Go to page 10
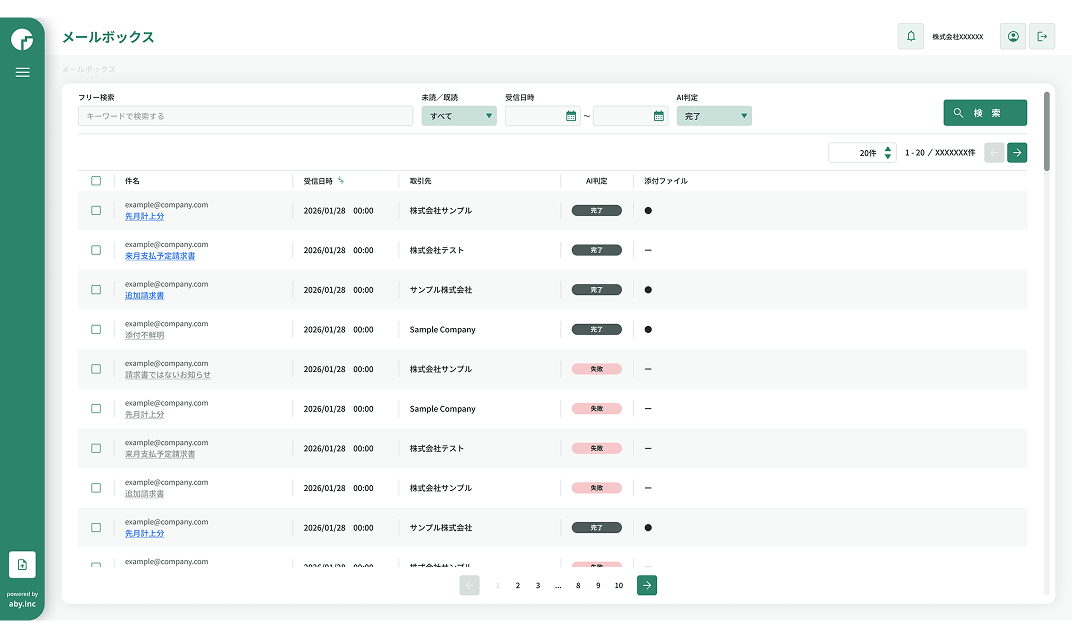 [619, 585]
